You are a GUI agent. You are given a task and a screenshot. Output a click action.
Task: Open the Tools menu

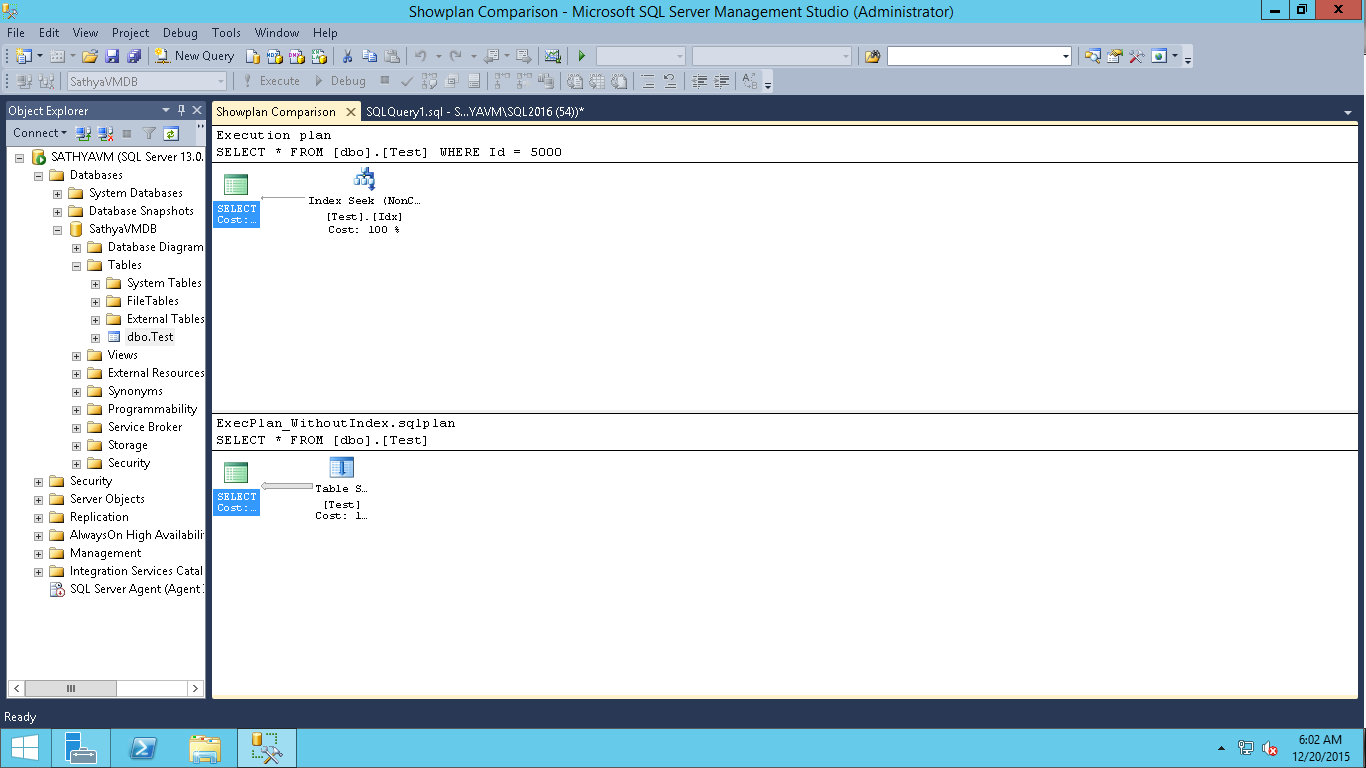coord(227,33)
